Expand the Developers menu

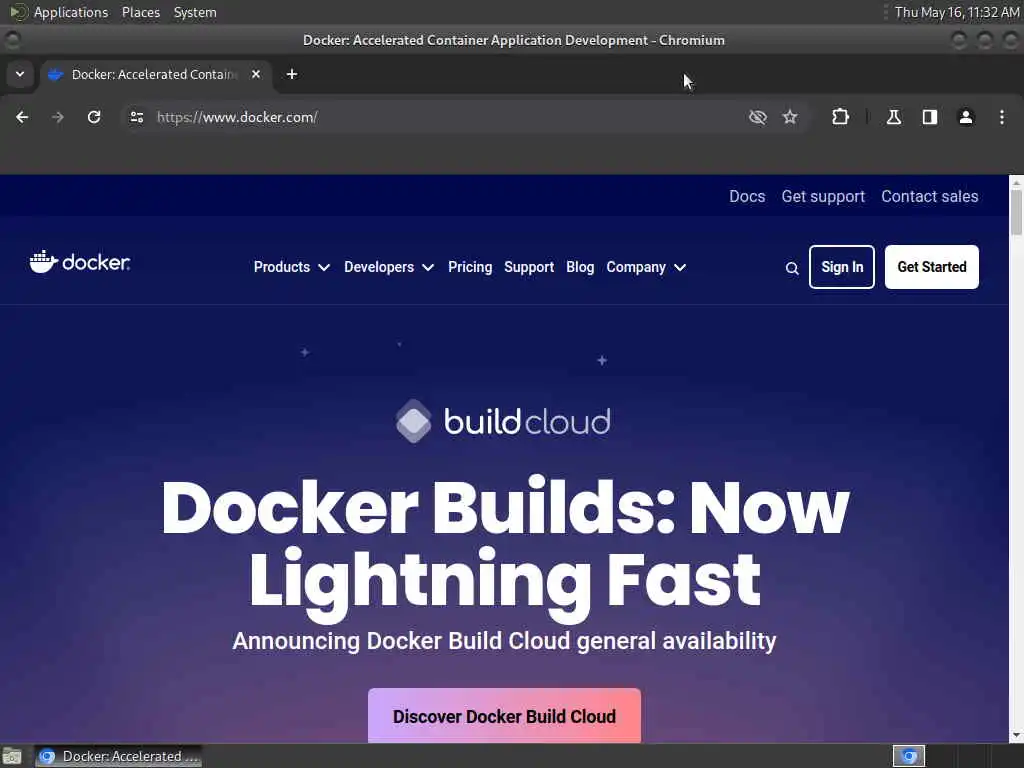tap(389, 267)
